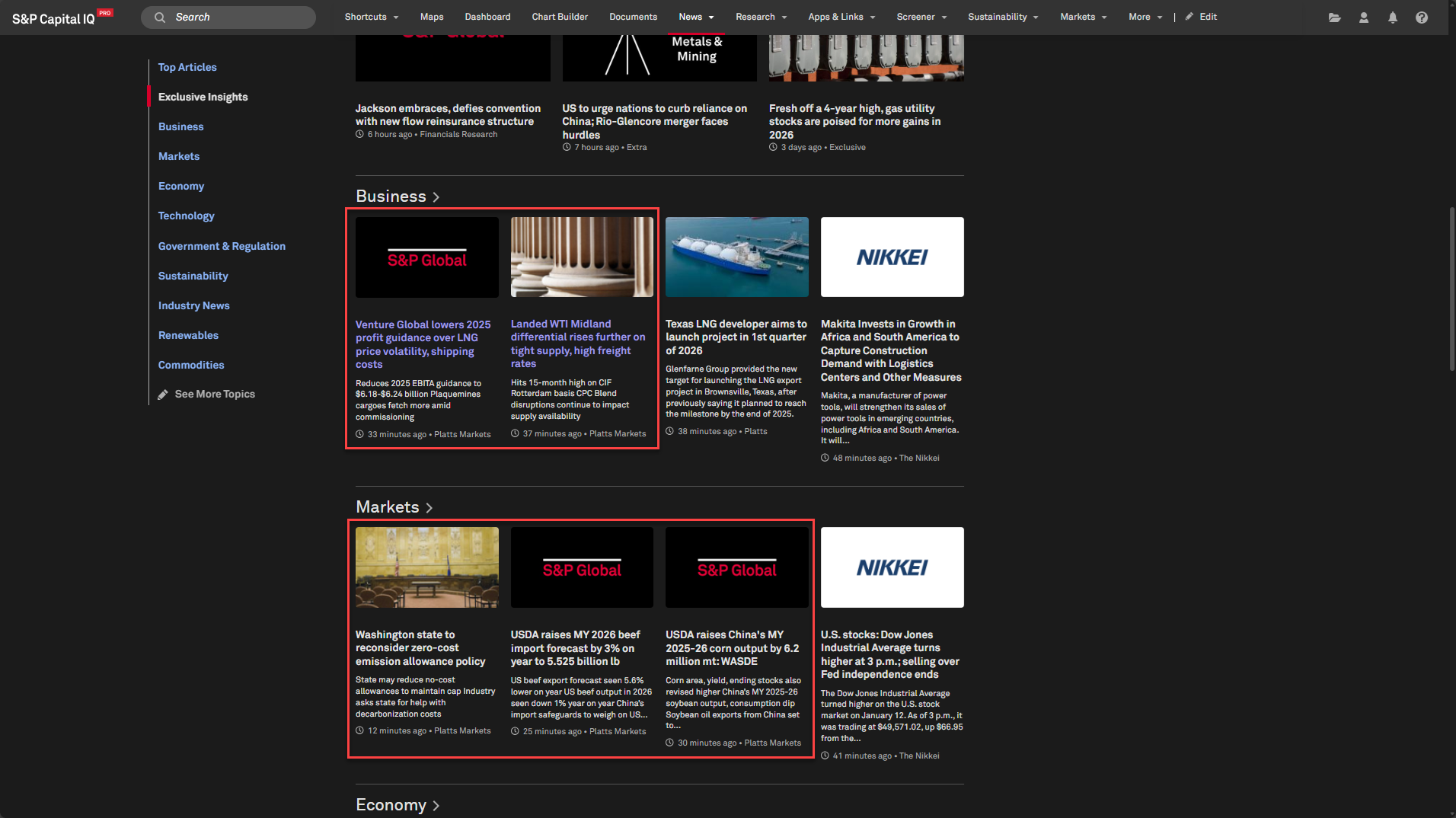
Task: Open the Economy section chevron heading
Action: tap(398, 805)
